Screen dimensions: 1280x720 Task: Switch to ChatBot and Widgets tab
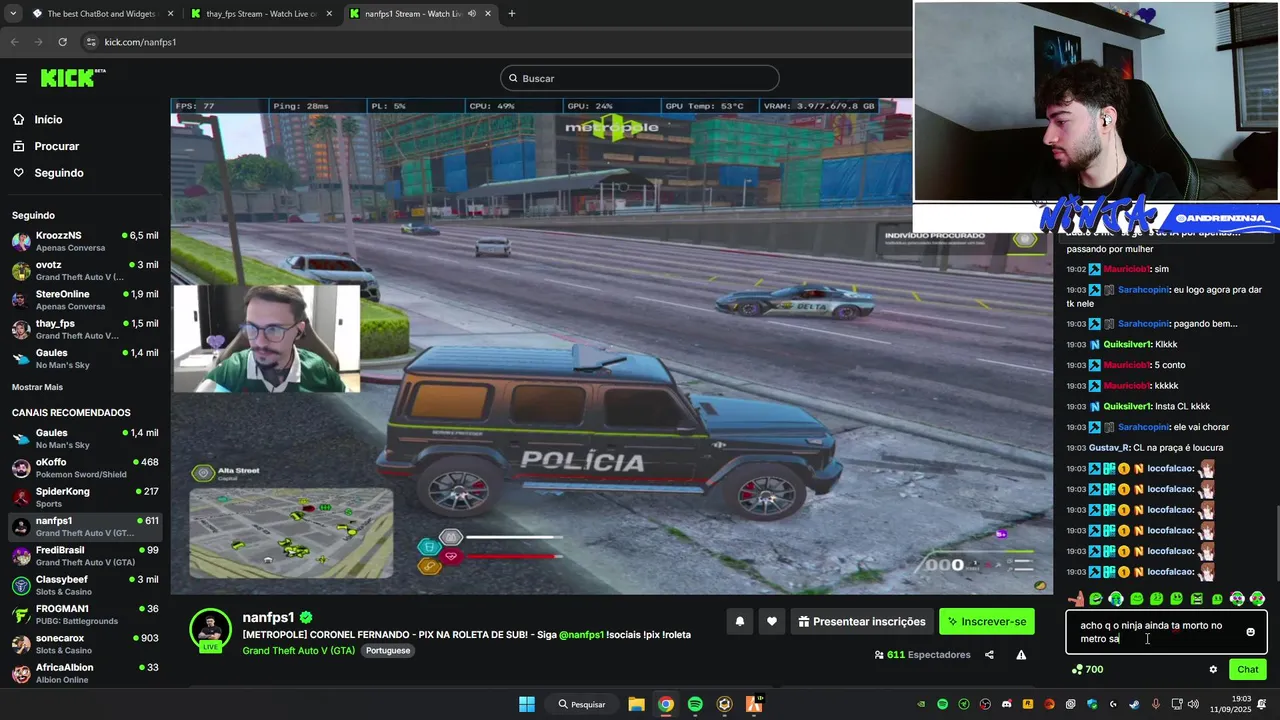101,14
